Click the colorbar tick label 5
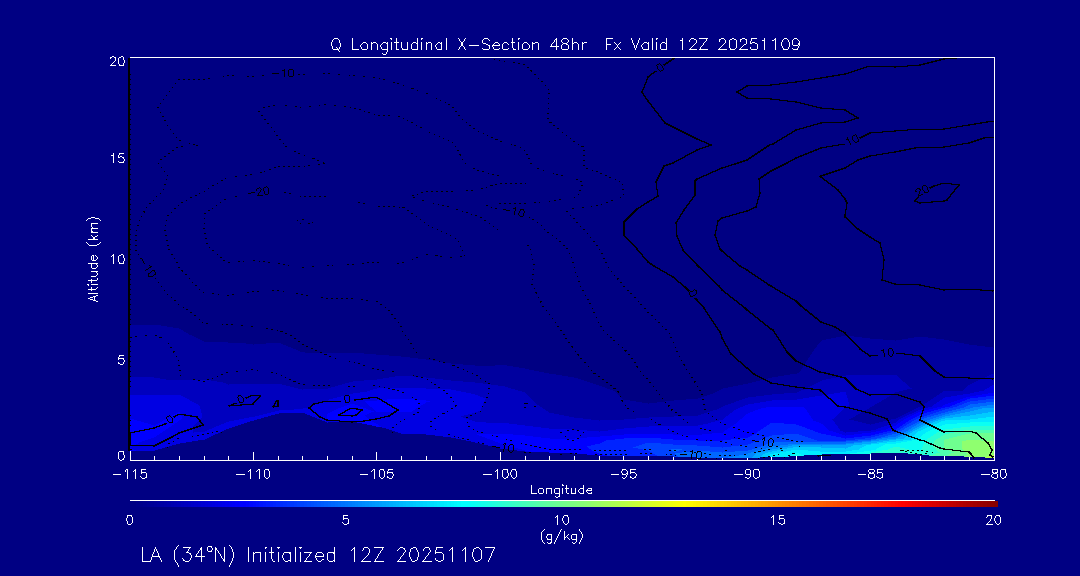This screenshot has height=576, width=1080. [x=345, y=521]
